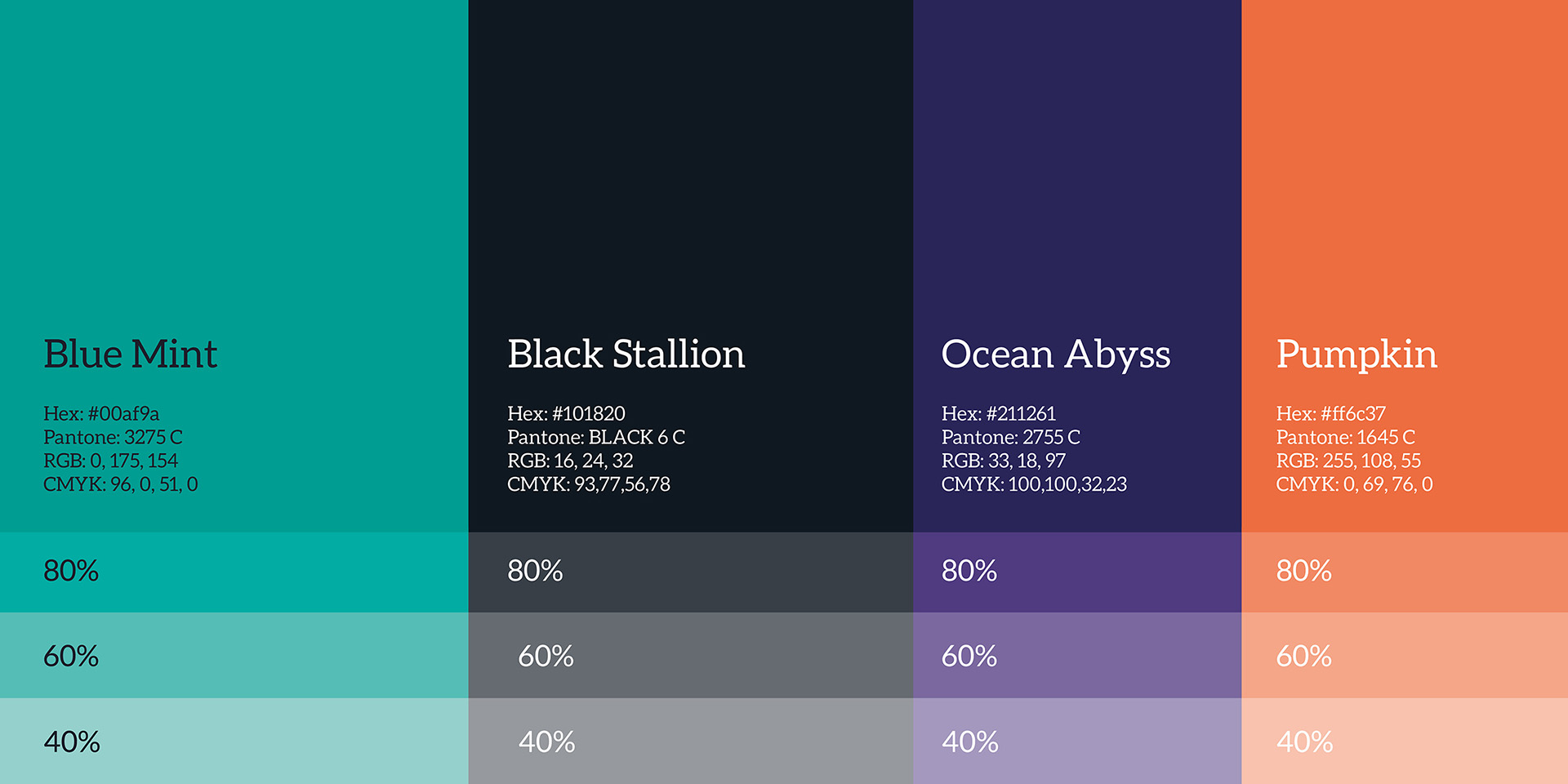Click the Ocean Abyss heading
The width and height of the screenshot is (1568, 784).
pyautogui.click(x=1055, y=355)
